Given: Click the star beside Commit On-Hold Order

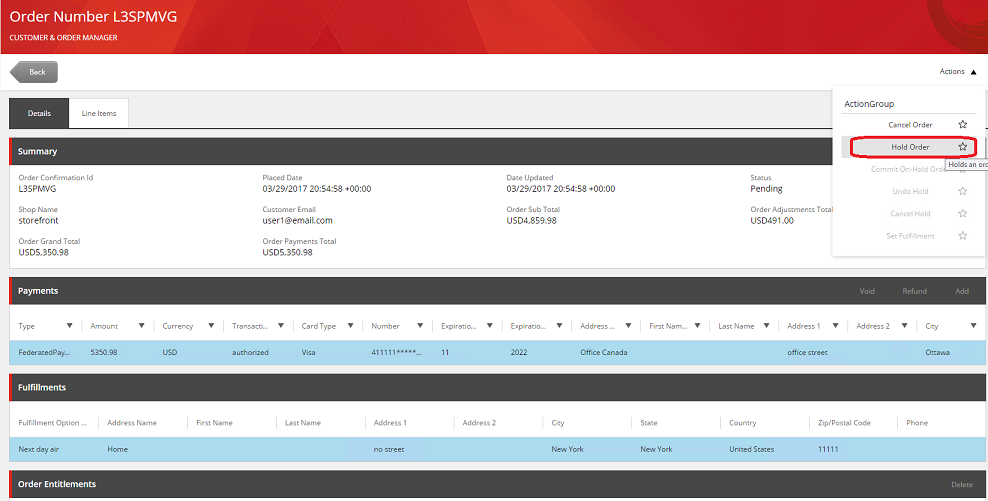Looking at the screenshot, I should coord(962,169).
